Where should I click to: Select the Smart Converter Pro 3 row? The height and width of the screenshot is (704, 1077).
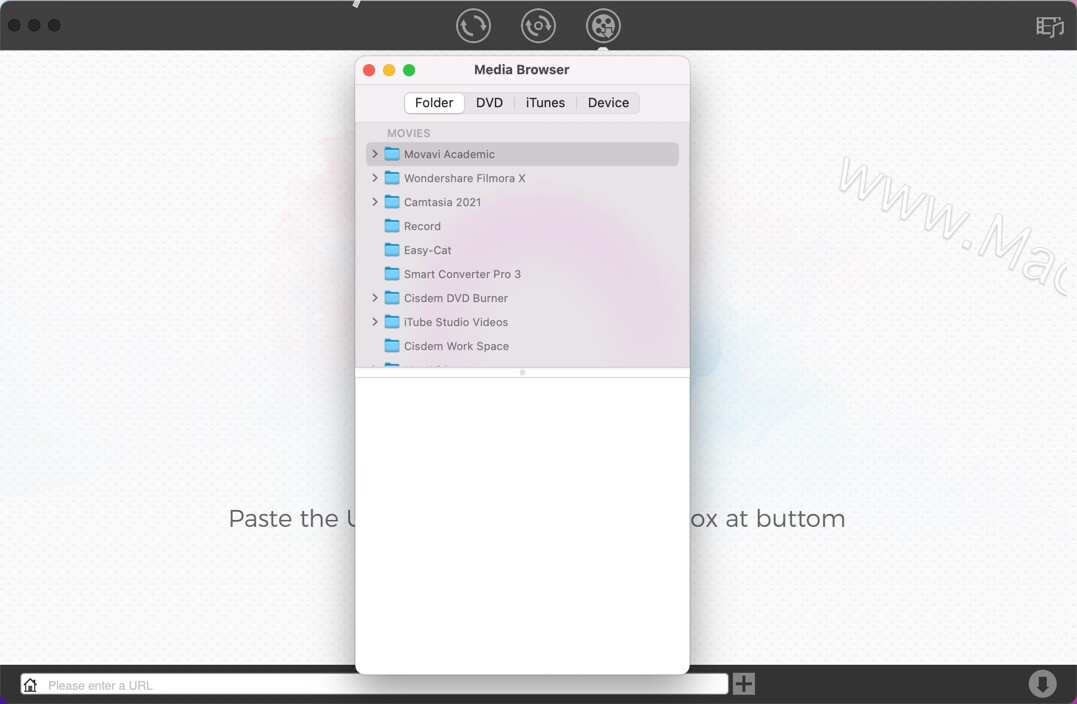[x=522, y=274]
